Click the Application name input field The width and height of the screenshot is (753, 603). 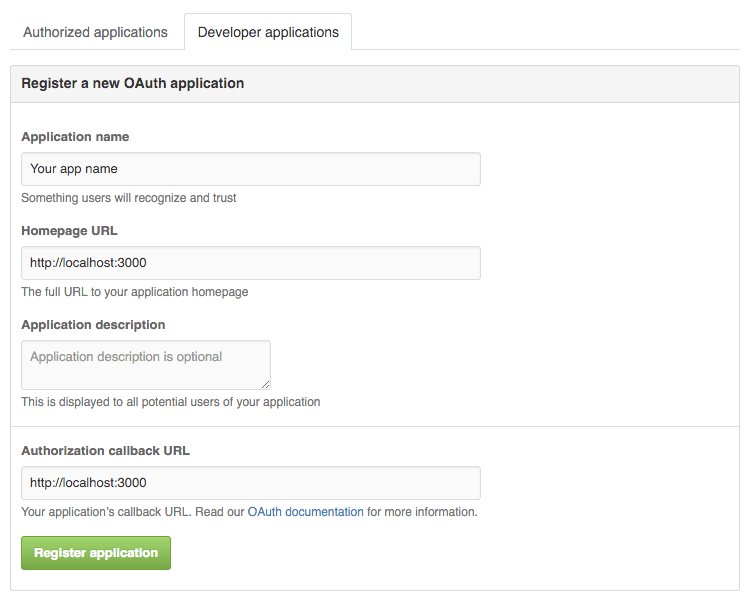click(251, 169)
